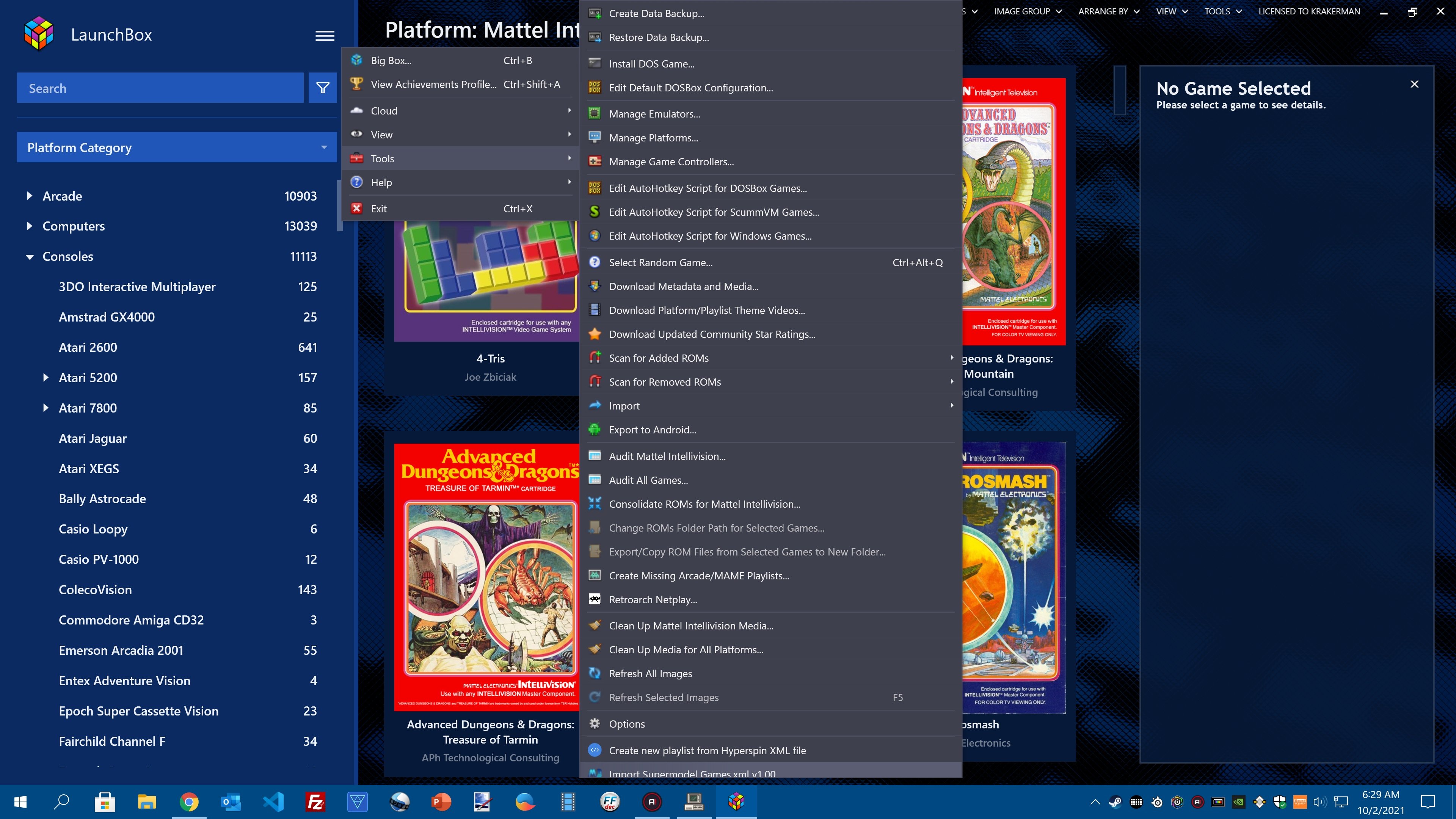The height and width of the screenshot is (819, 1456).
Task: Select Atari 2600 platform
Action: click(88, 348)
